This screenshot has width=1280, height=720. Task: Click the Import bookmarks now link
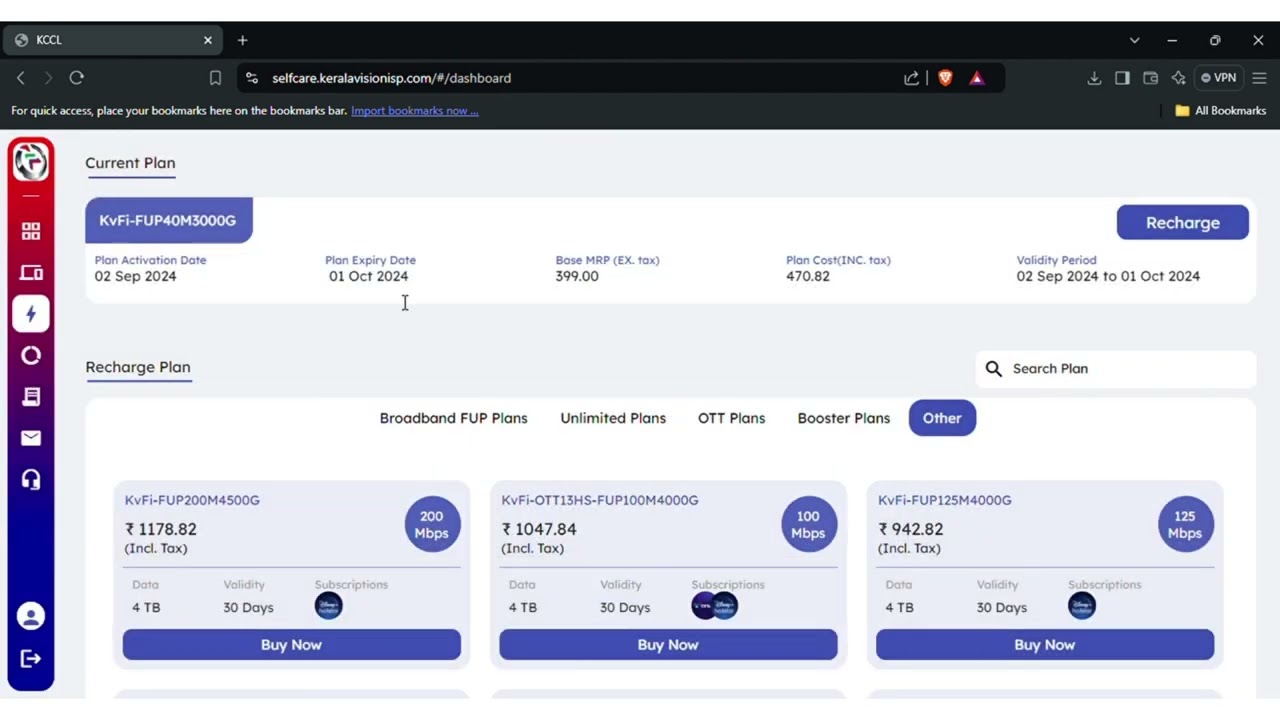pyautogui.click(x=414, y=111)
